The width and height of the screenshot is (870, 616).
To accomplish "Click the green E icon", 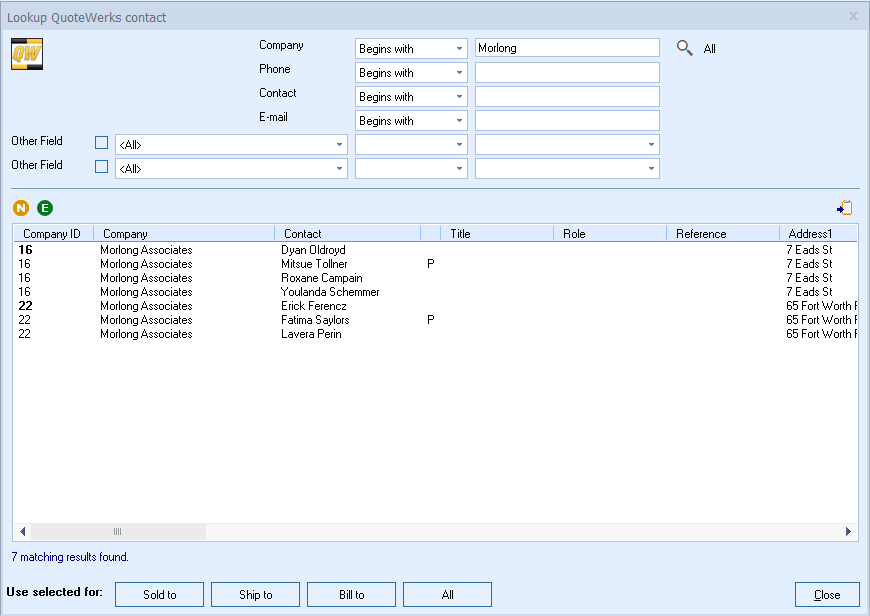I will [x=45, y=208].
